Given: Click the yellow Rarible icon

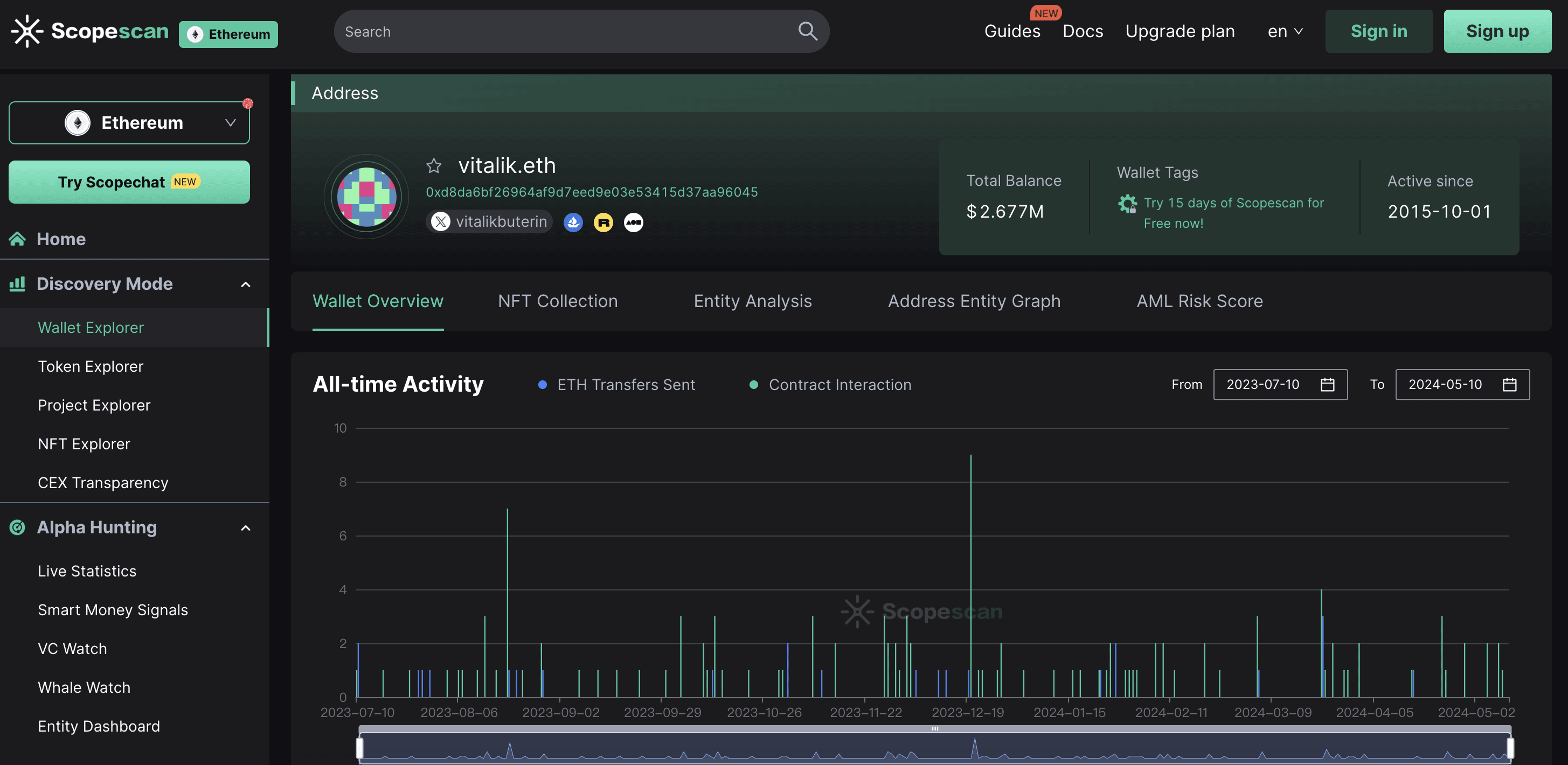Looking at the screenshot, I should pos(603,222).
